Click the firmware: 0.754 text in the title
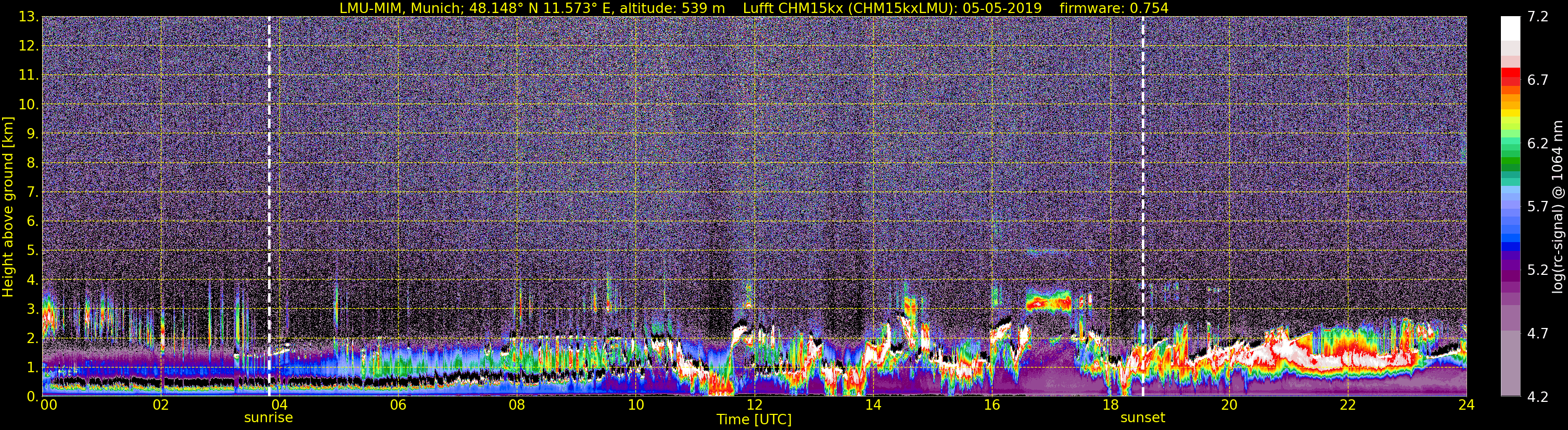 [1114, 8]
